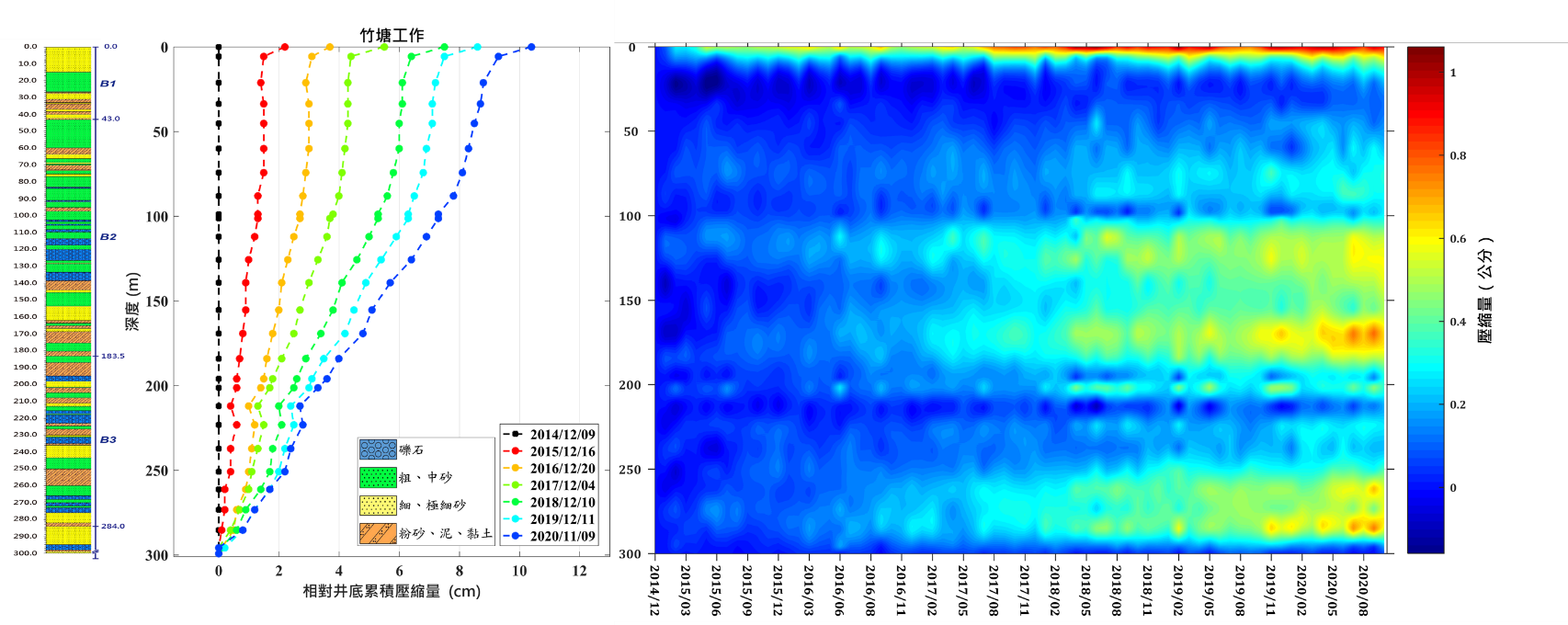Select the orange 2016/12/20 legend marker

[516, 469]
